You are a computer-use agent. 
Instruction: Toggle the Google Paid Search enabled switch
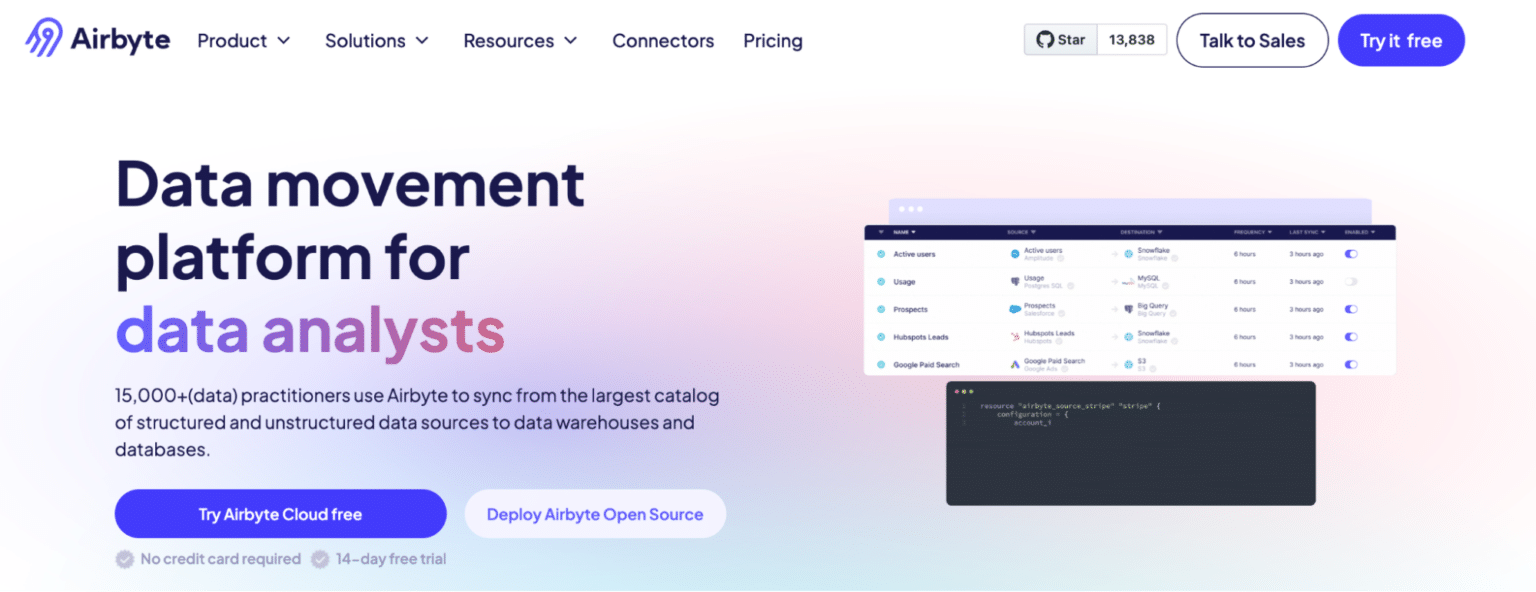pos(1351,365)
